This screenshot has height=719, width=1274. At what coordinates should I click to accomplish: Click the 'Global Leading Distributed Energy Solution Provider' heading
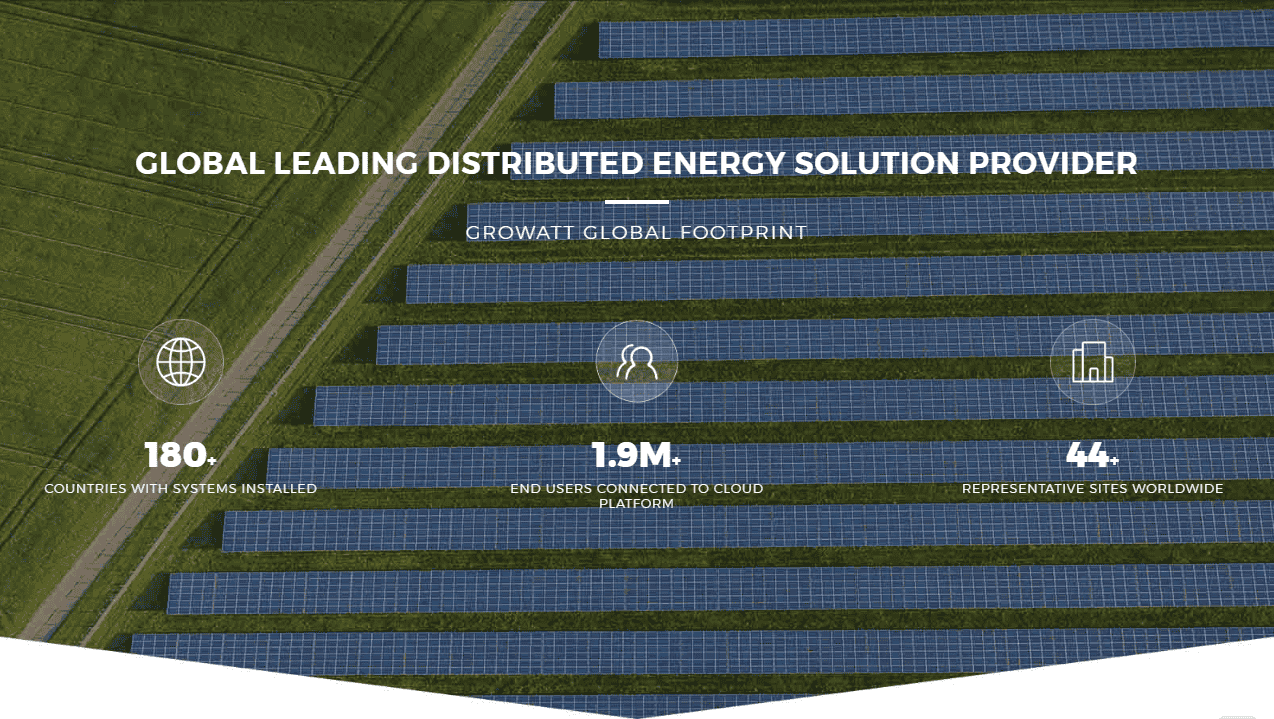636,164
